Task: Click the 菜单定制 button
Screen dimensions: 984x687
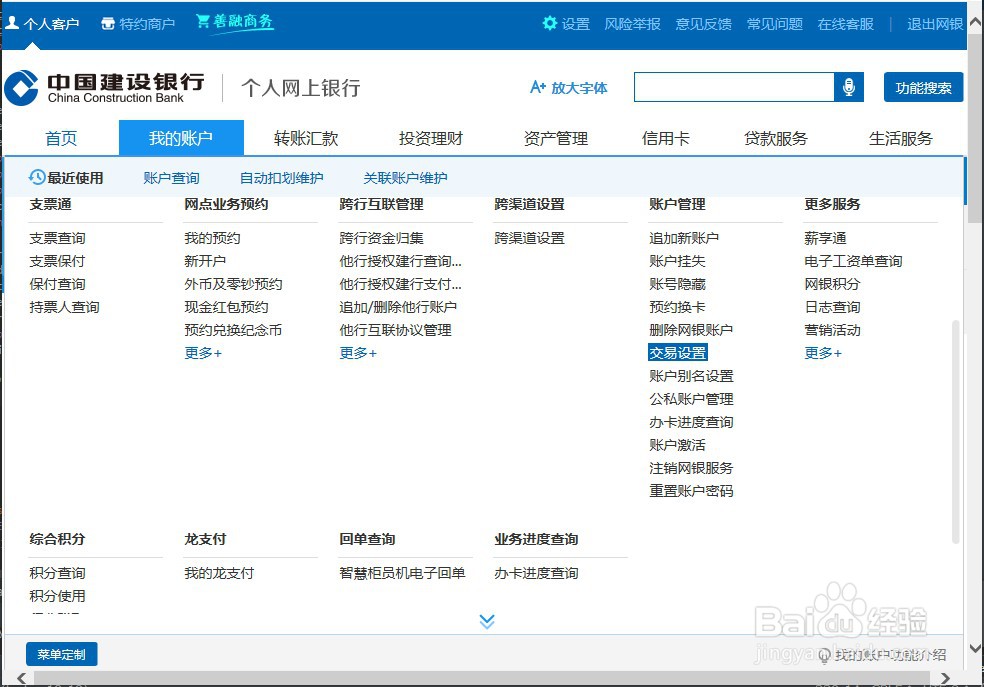Action: point(61,654)
